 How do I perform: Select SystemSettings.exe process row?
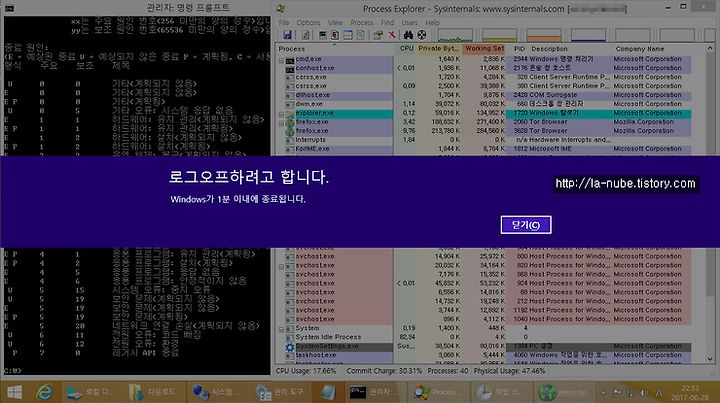tap(484, 346)
